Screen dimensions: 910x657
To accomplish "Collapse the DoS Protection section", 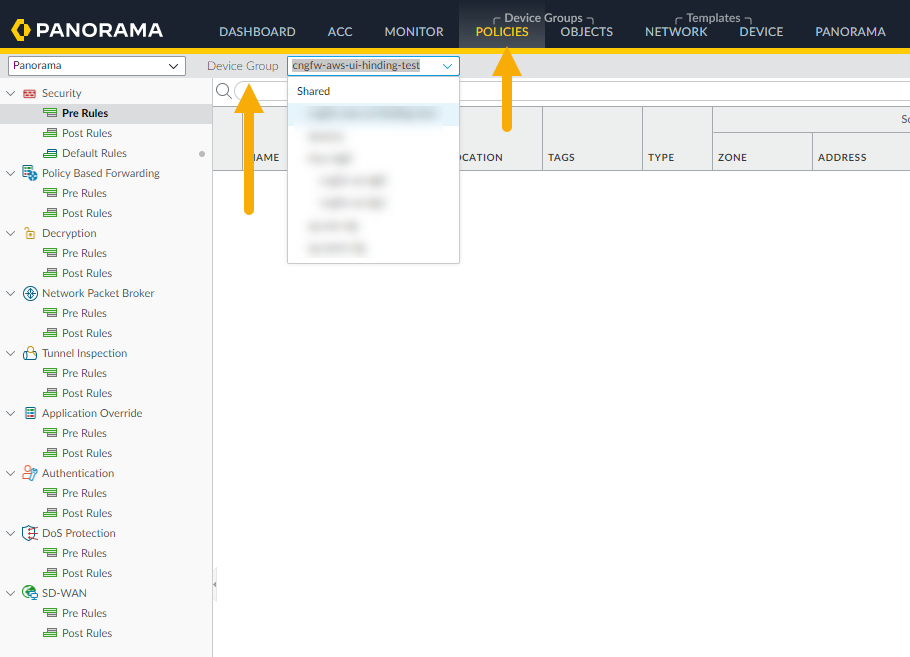I will click(x=10, y=533).
